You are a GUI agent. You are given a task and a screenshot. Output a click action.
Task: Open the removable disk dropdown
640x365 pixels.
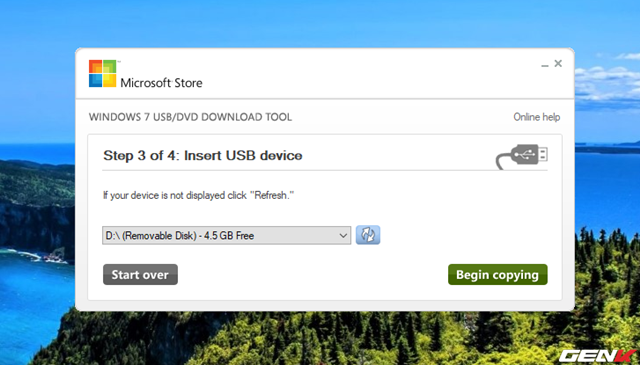(227, 236)
